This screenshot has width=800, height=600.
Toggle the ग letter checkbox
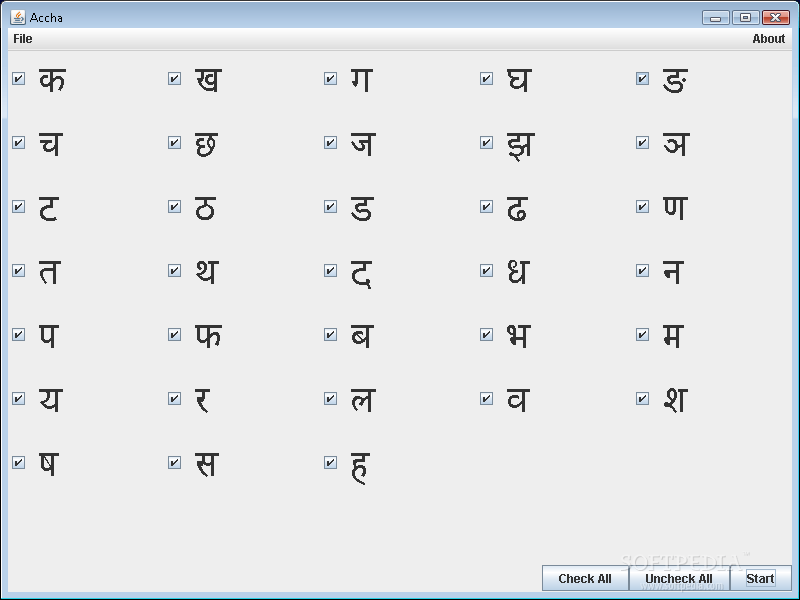[x=331, y=79]
